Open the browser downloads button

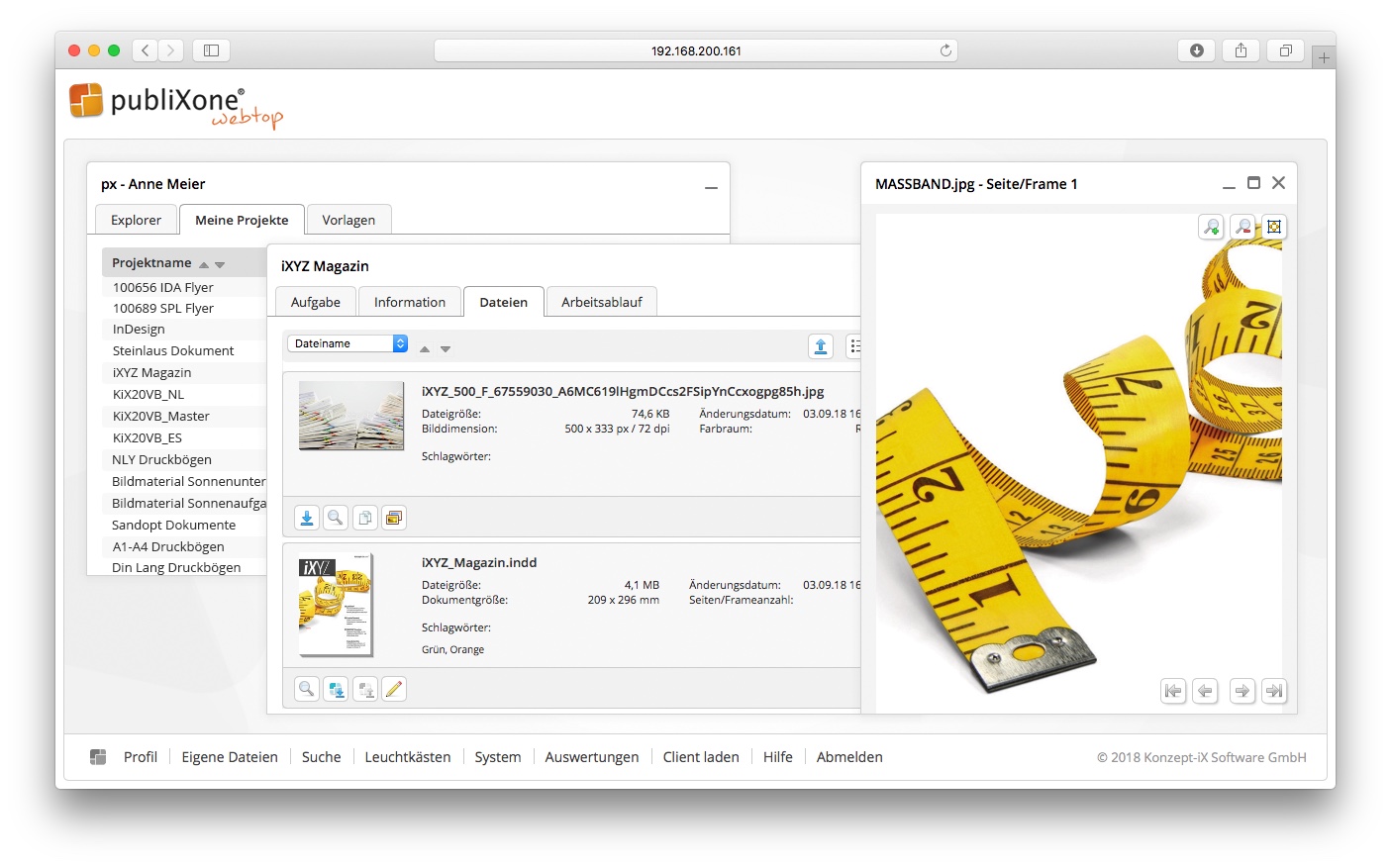pyautogui.click(x=1196, y=50)
